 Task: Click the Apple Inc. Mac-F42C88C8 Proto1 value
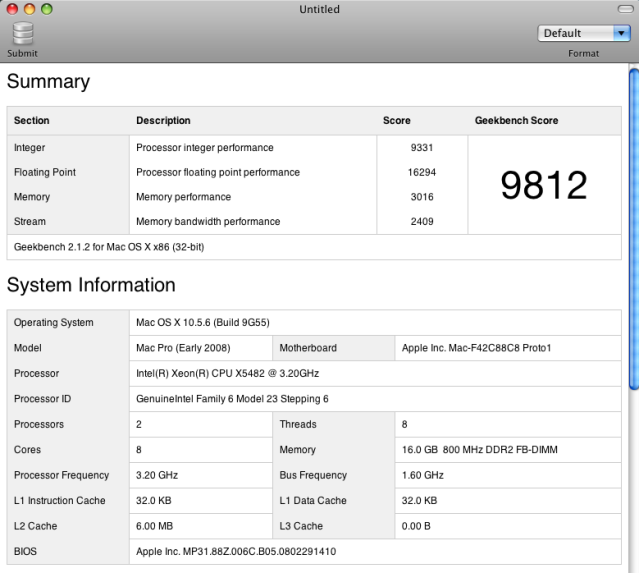[476, 348]
